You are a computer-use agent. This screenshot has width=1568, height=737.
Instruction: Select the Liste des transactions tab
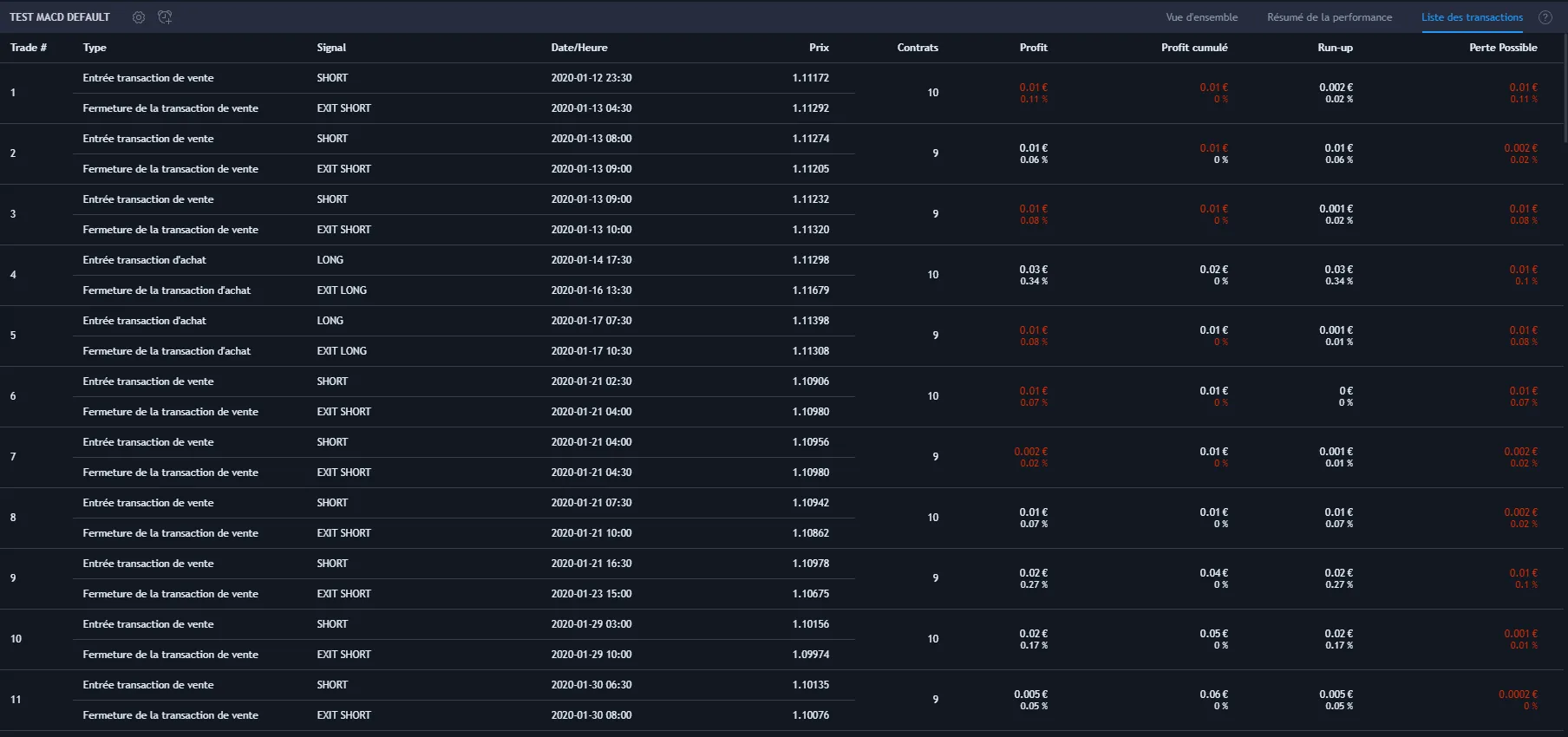(x=1472, y=17)
